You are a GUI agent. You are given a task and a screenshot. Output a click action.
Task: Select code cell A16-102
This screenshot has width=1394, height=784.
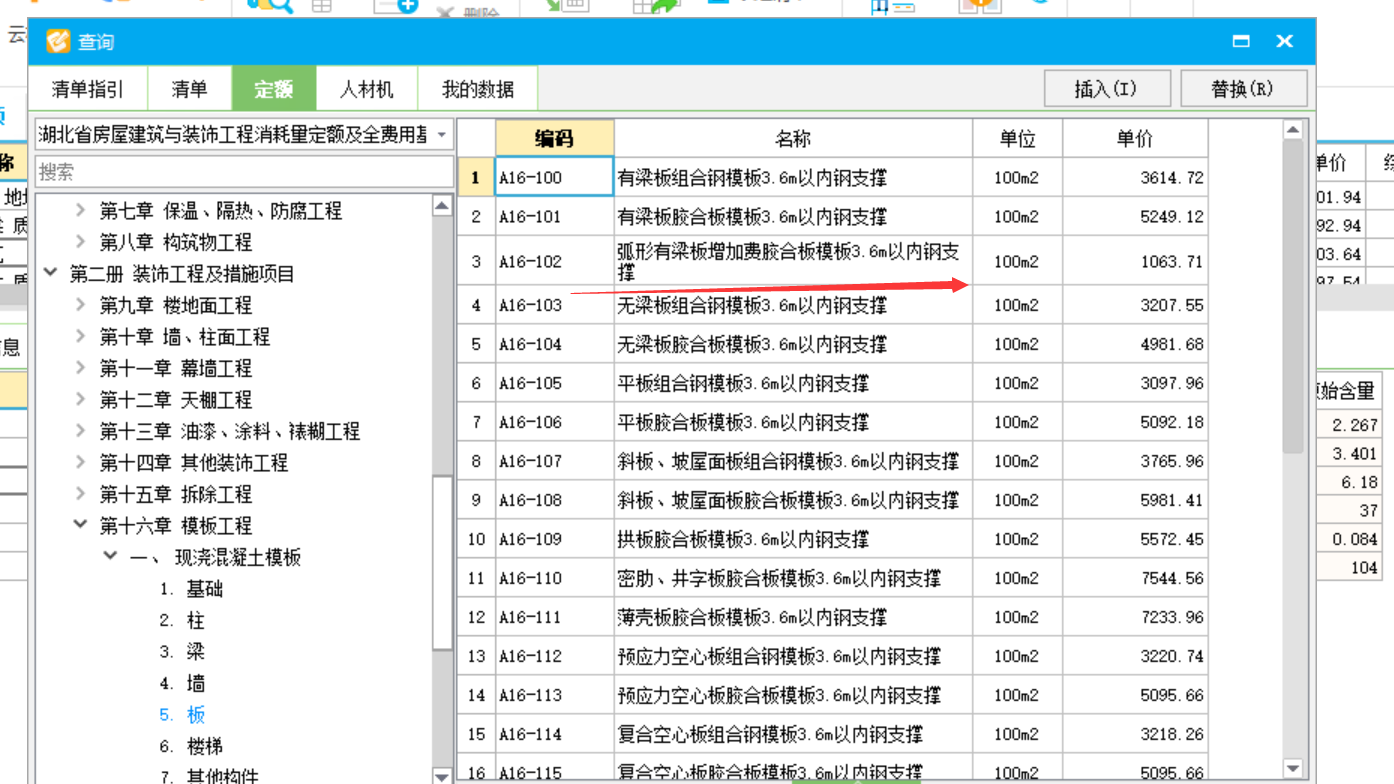(554, 261)
